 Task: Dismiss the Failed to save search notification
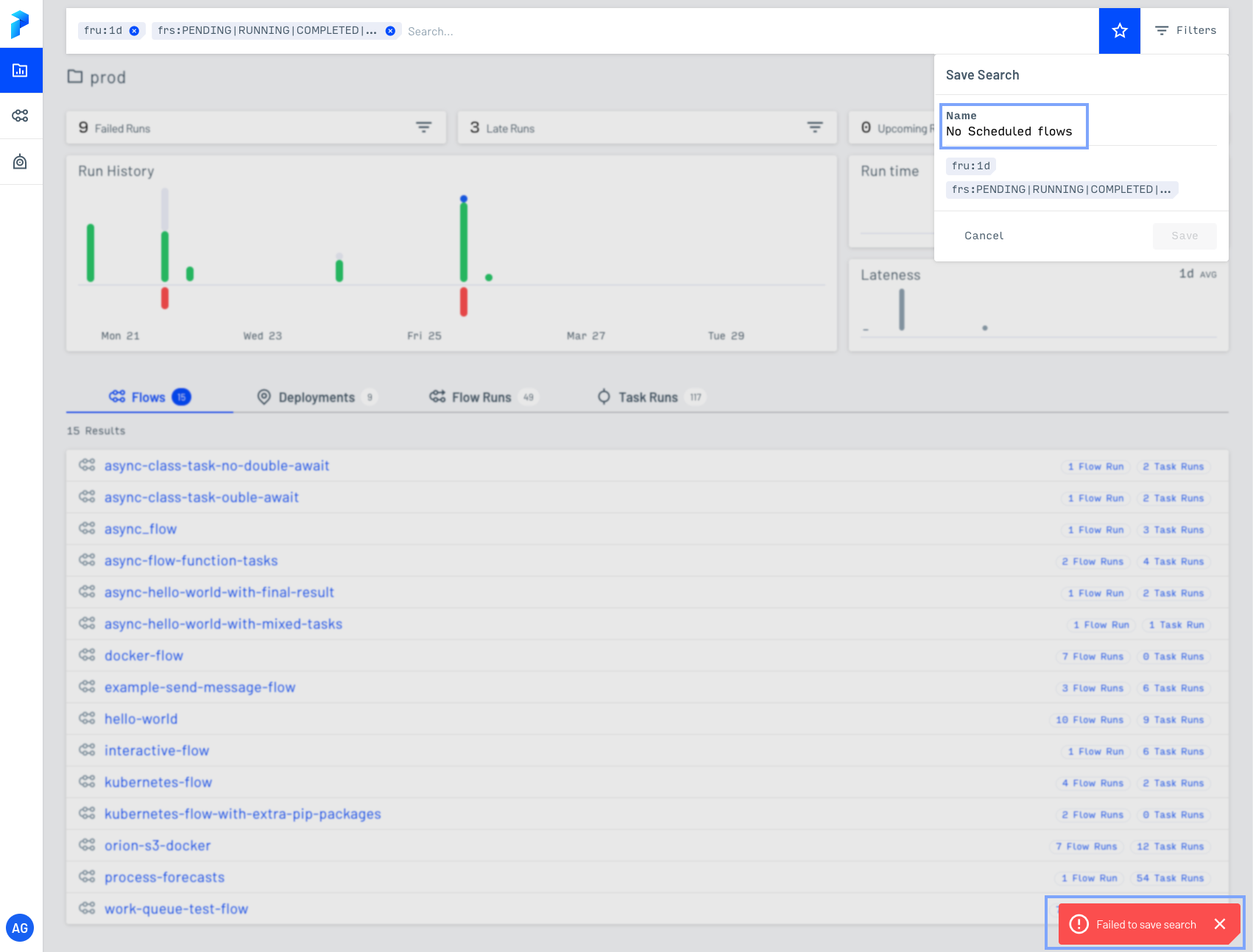(x=1220, y=923)
